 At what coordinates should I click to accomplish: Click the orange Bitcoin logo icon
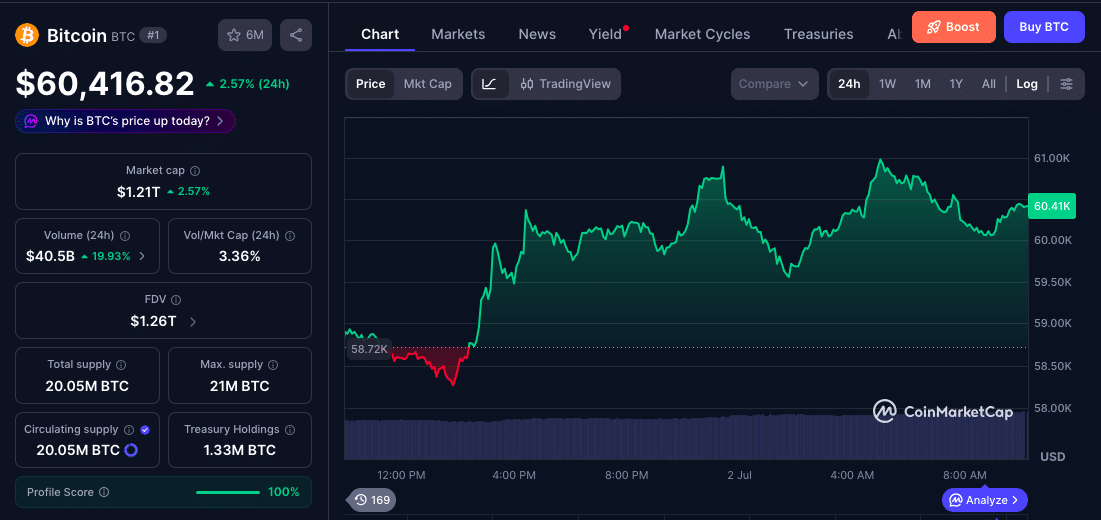pyautogui.click(x=27, y=35)
